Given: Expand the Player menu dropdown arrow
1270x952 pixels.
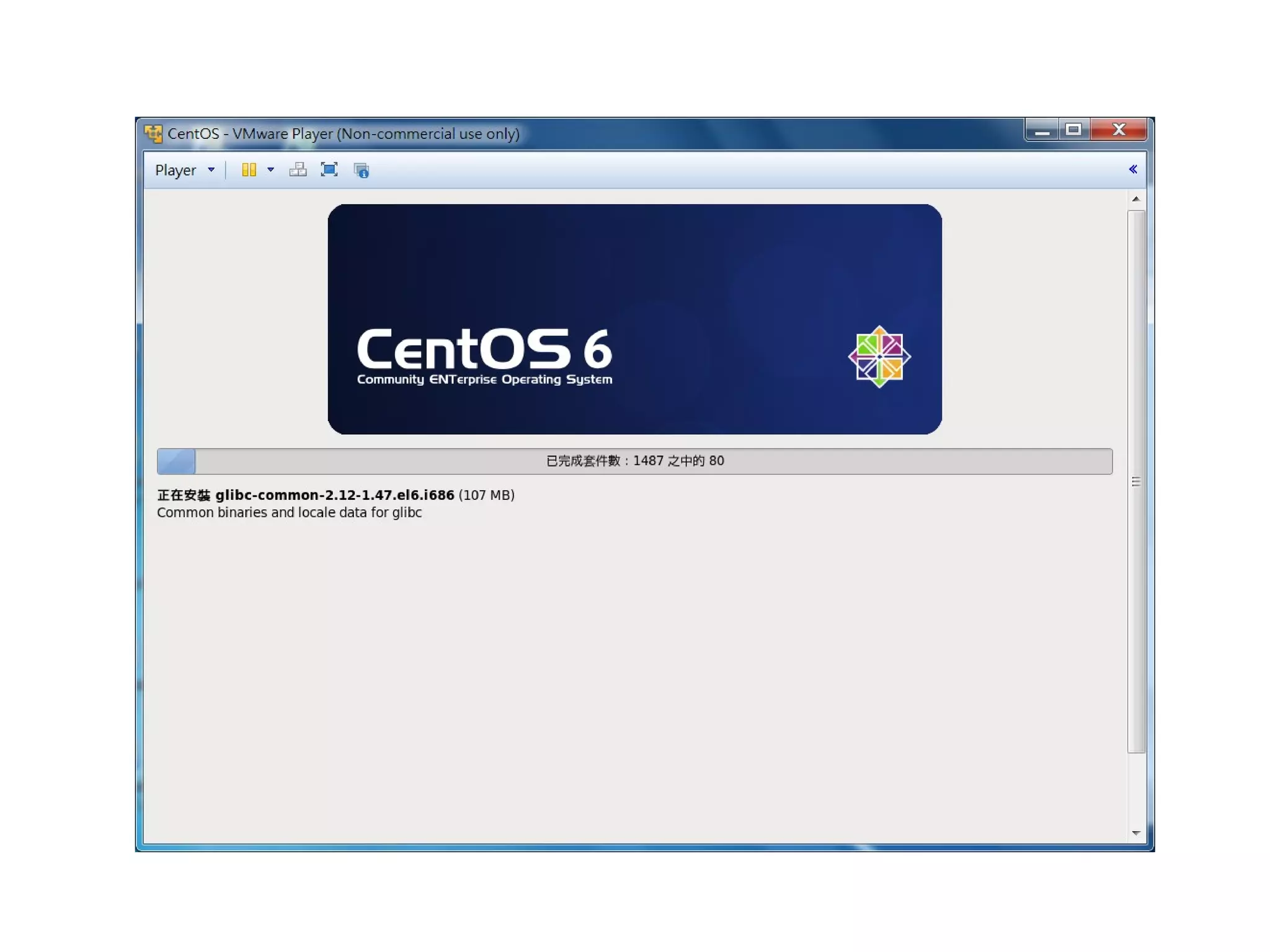Looking at the screenshot, I should 211,169.
